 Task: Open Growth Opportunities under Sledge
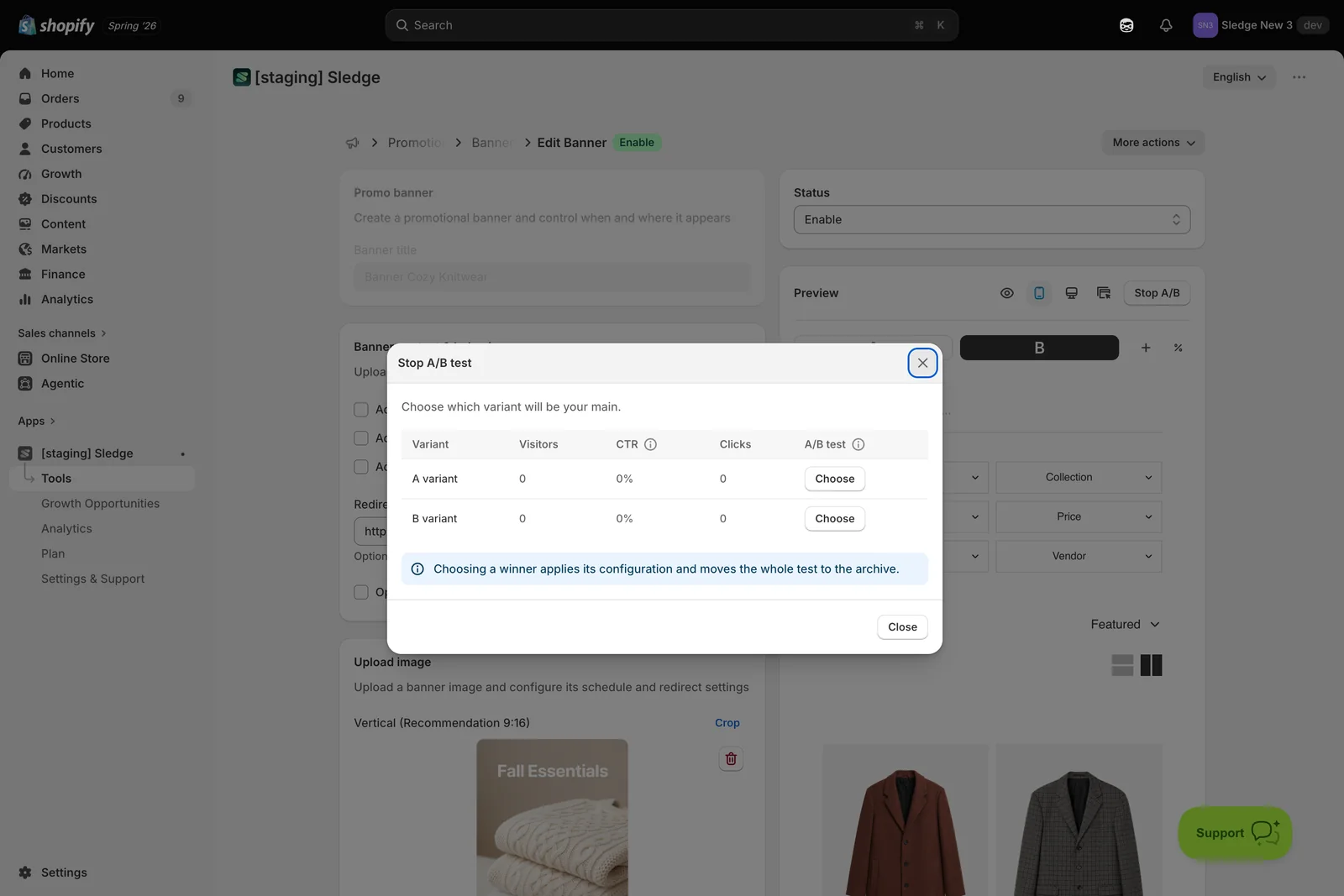coord(100,504)
